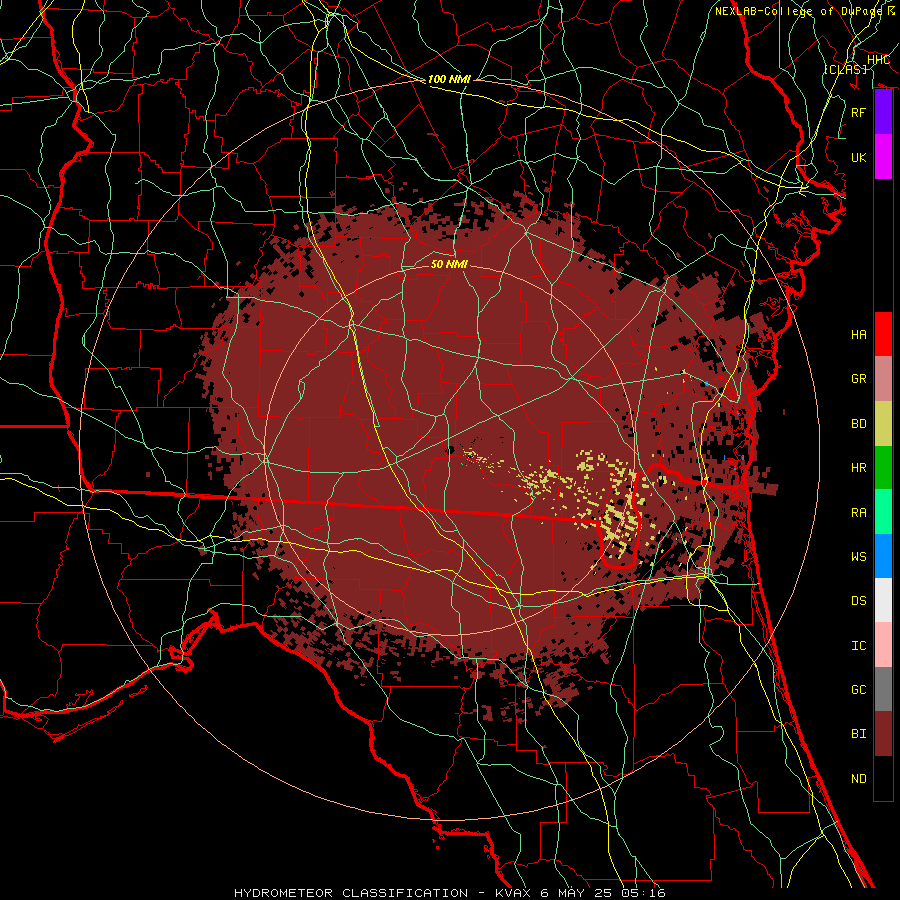
Task: Click the GC gray legend swatch
Action: pyautogui.click(x=883, y=689)
